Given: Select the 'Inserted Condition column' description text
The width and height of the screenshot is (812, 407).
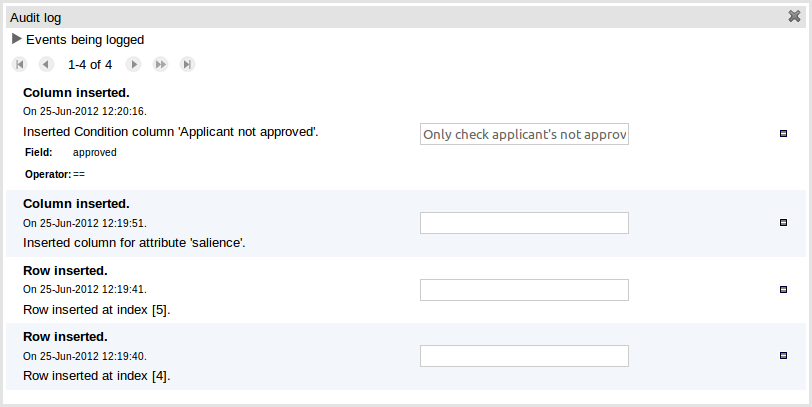Looking at the screenshot, I should (170, 131).
